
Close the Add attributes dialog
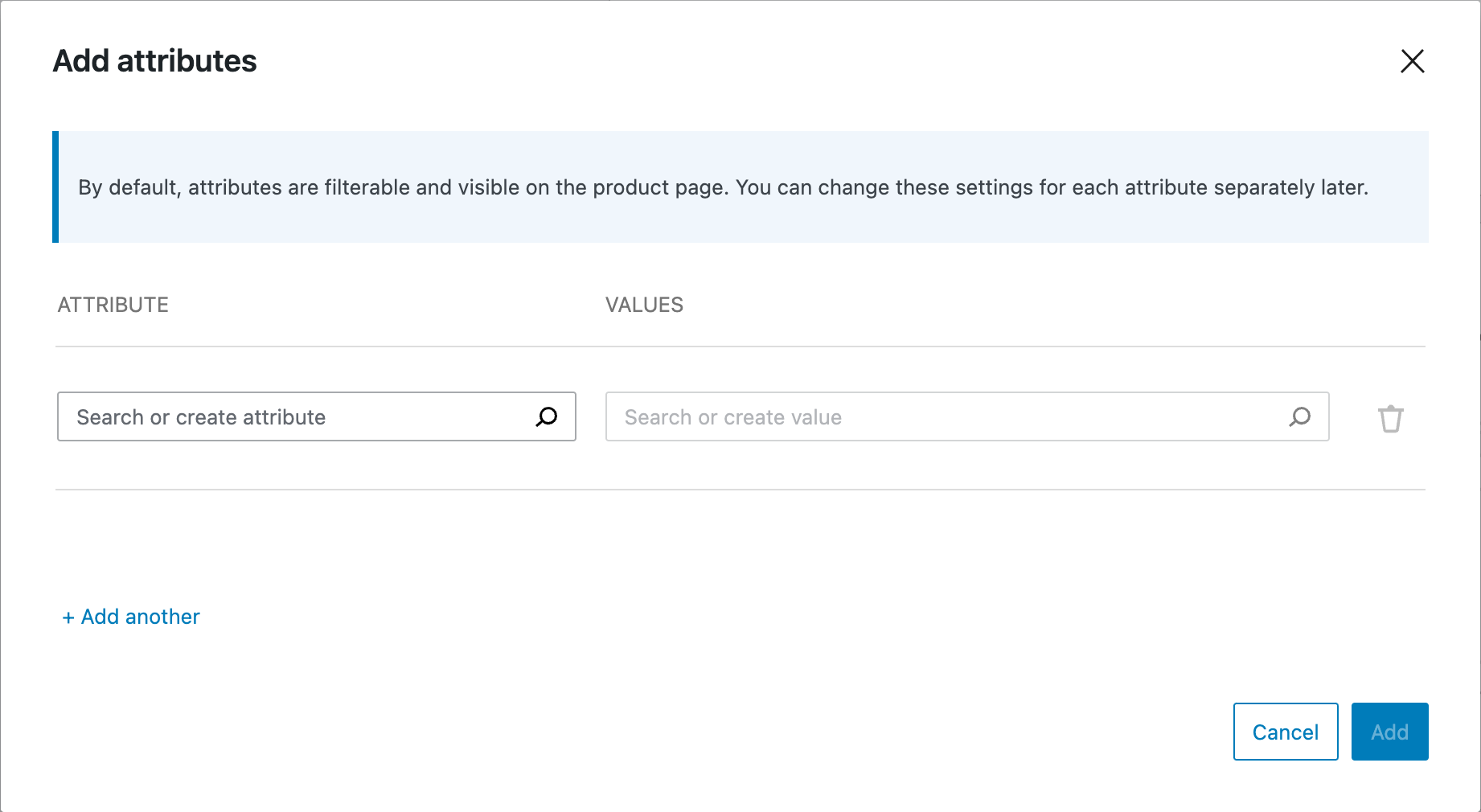click(x=1412, y=61)
